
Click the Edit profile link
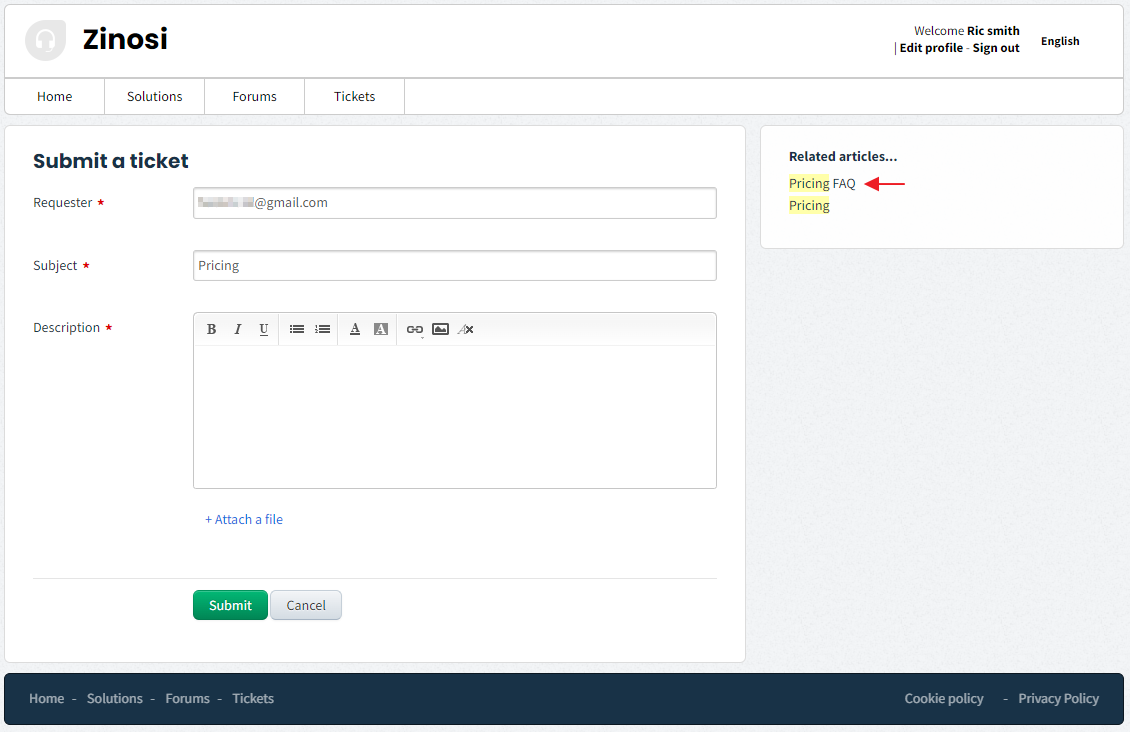point(931,48)
